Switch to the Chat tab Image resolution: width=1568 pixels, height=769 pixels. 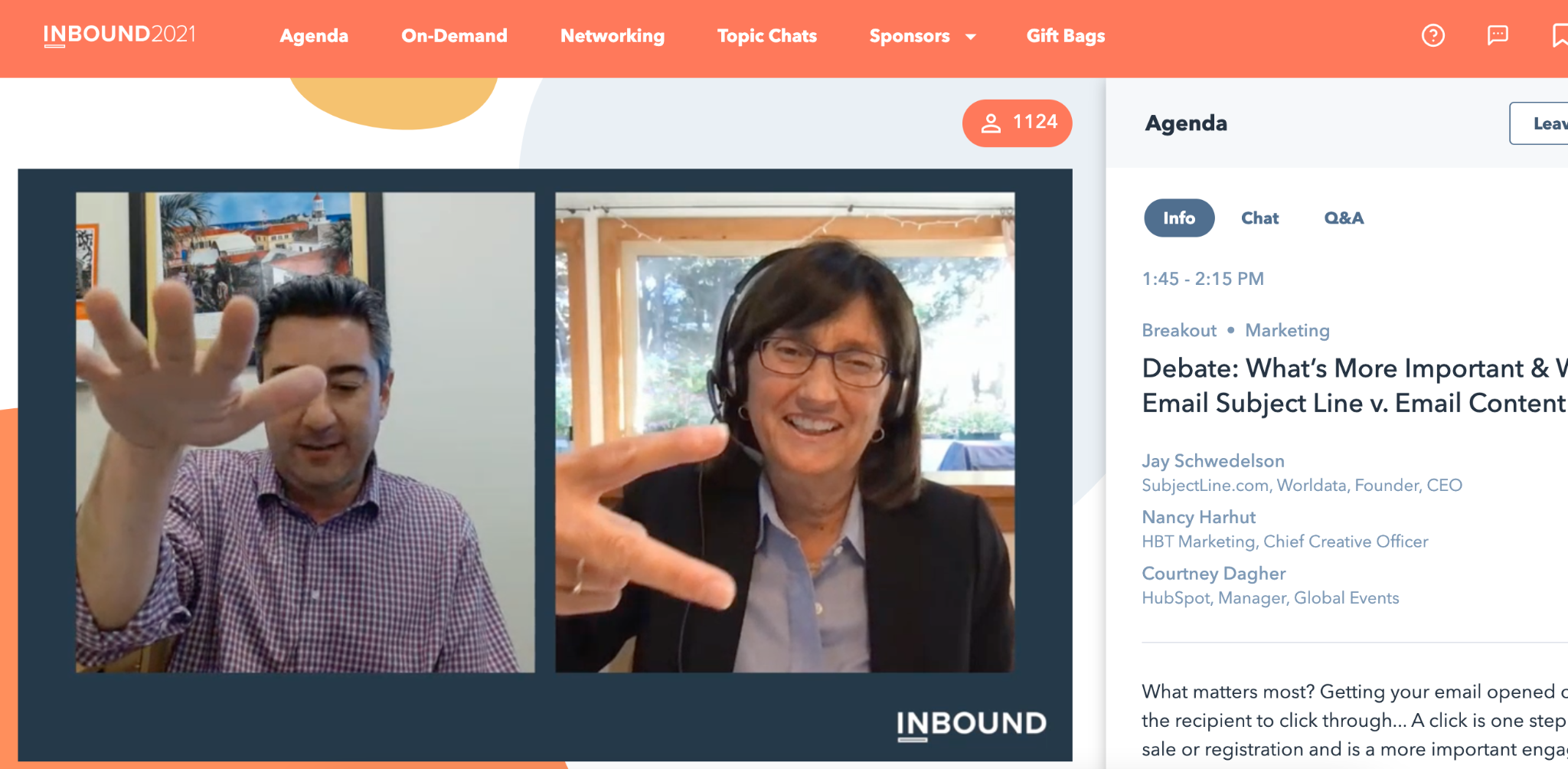[1259, 218]
